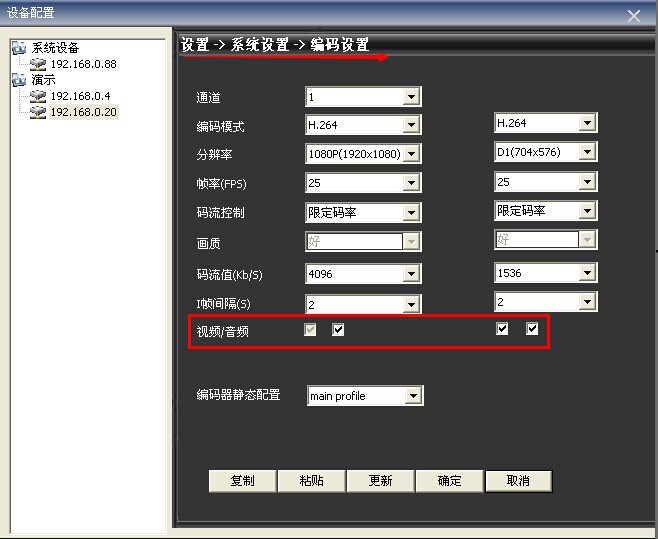Open main stream 帧率 25 dropdown
This screenshot has width=658, height=539.
(363, 183)
